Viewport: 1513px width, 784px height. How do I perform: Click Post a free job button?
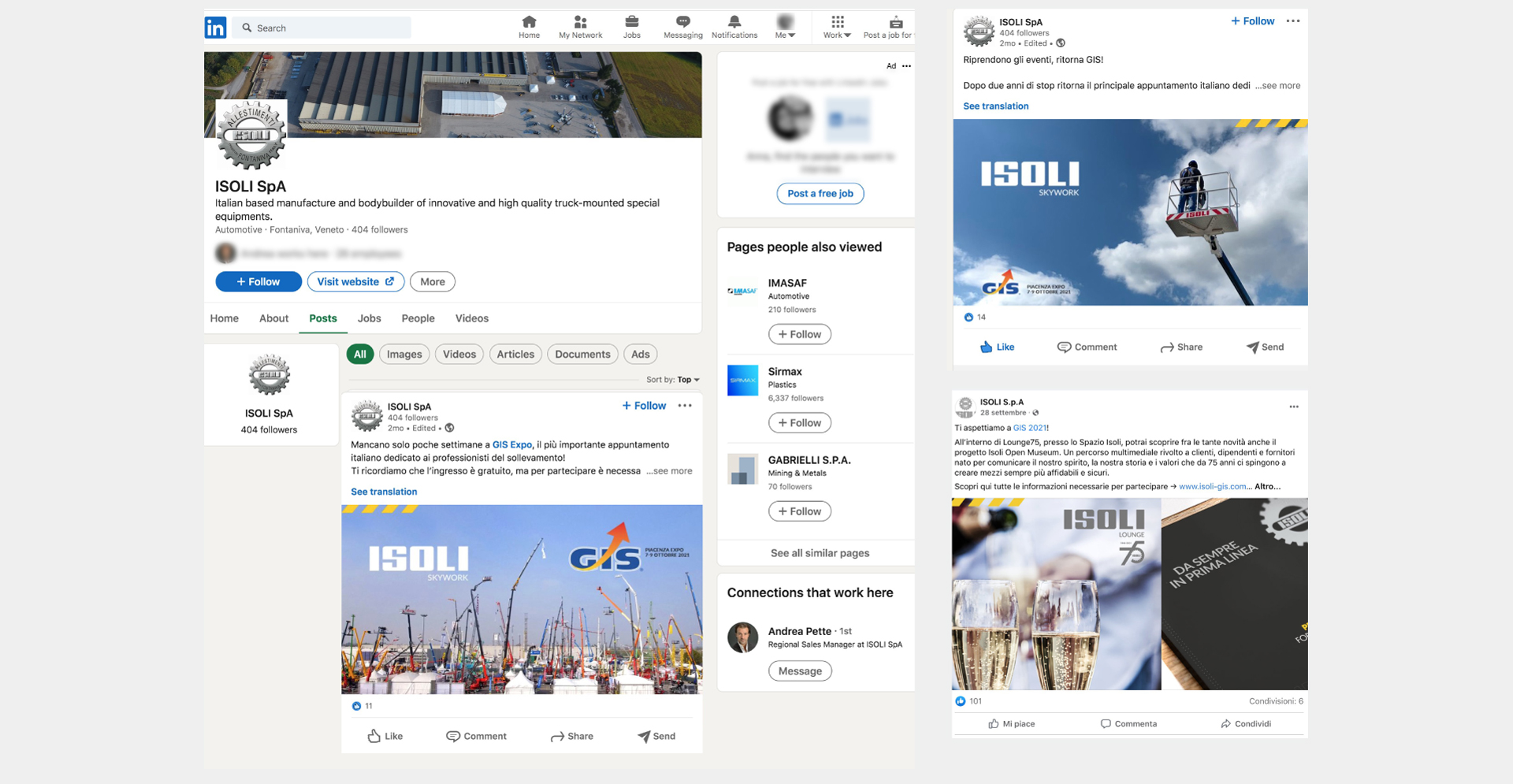(820, 194)
